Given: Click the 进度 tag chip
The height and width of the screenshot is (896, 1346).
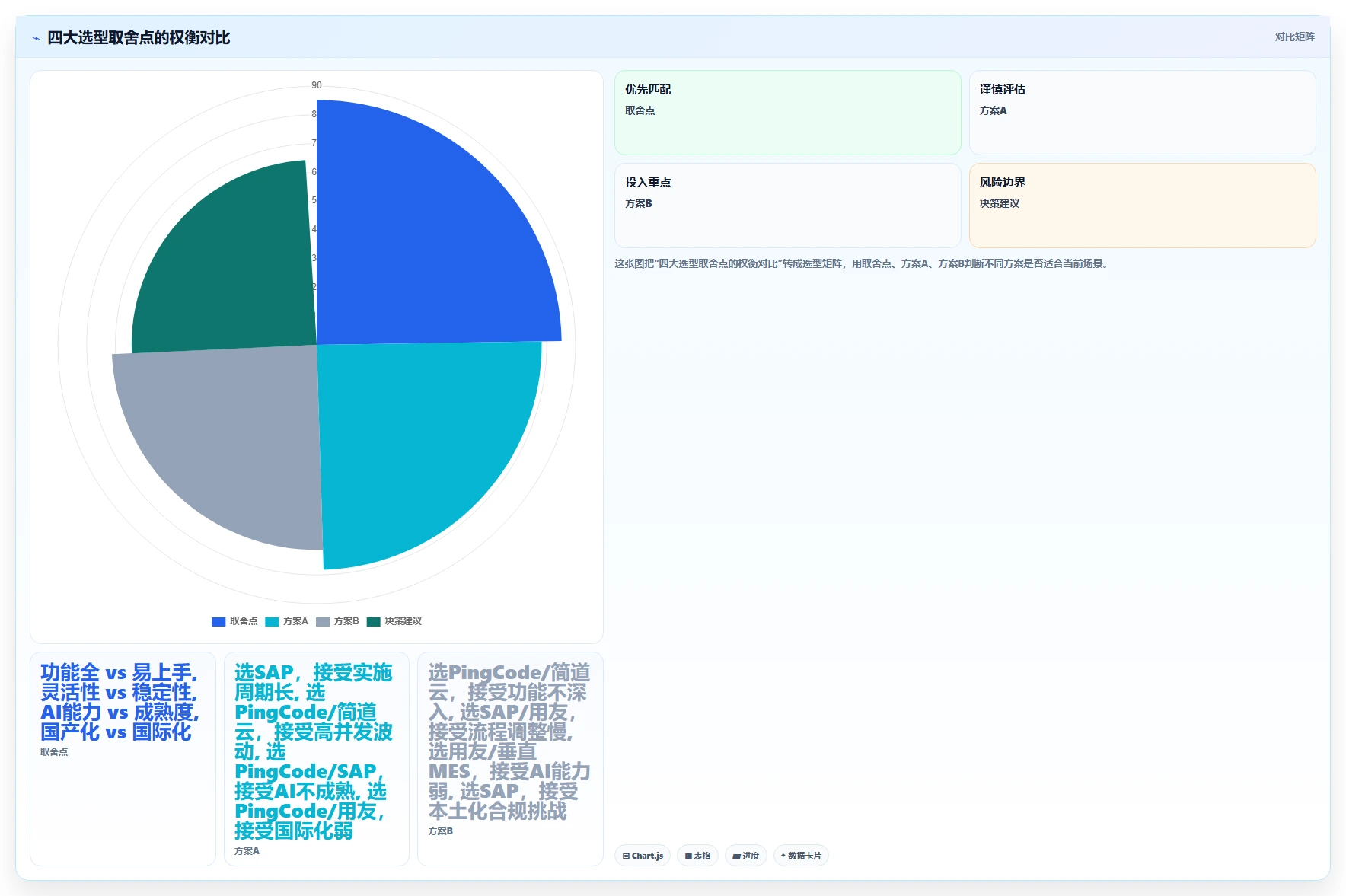Looking at the screenshot, I should pos(746,856).
